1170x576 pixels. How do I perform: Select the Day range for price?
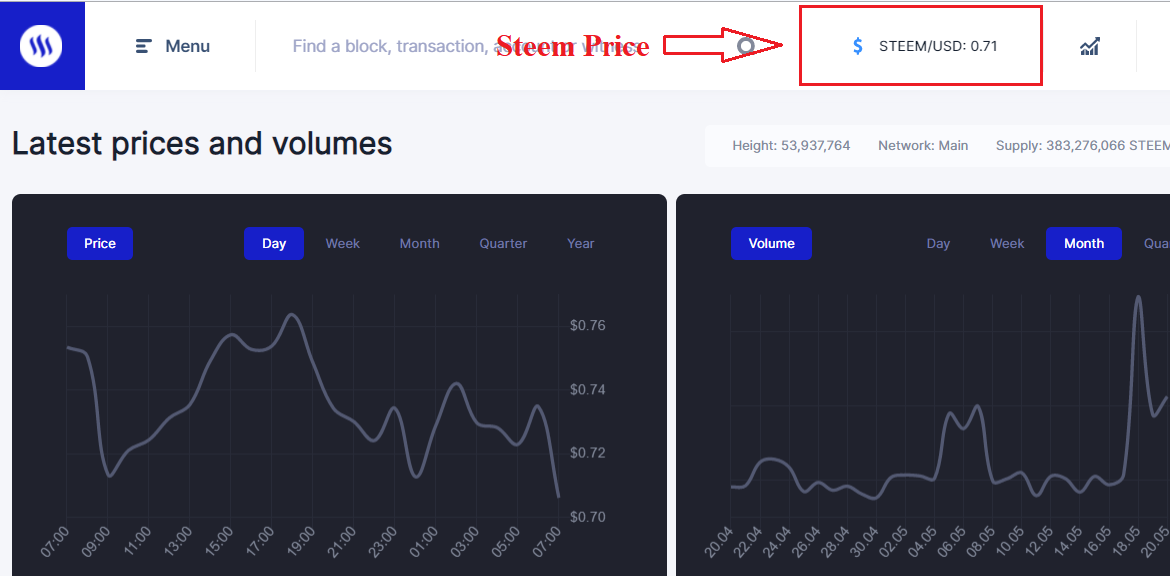[x=274, y=243]
